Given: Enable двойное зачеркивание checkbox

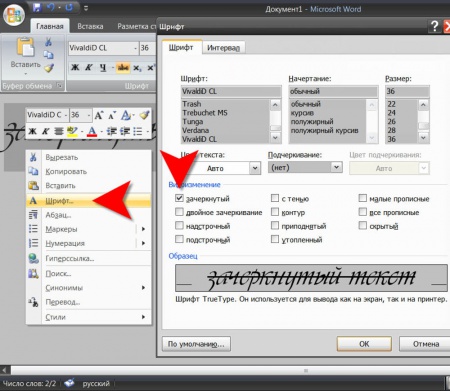Looking at the screenshot, I should click(x=179, y=212).
